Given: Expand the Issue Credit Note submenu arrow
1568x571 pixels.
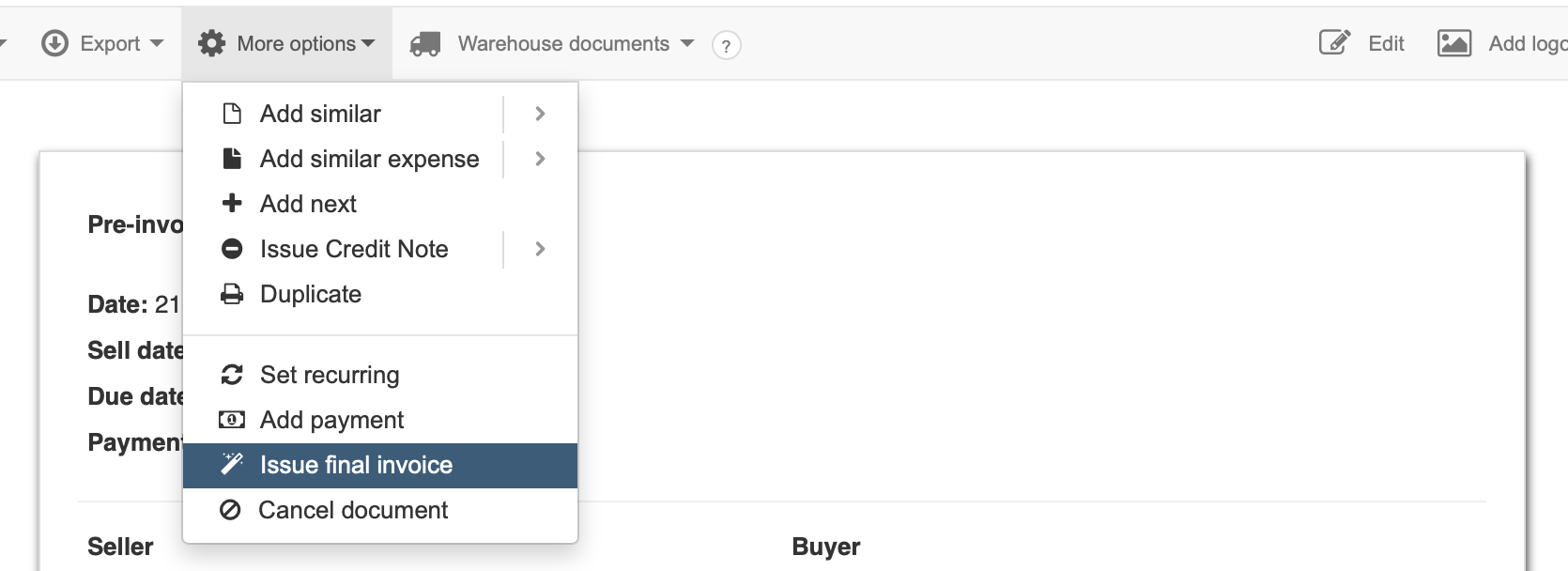Looking at the screenshot, I should [539, 249].
